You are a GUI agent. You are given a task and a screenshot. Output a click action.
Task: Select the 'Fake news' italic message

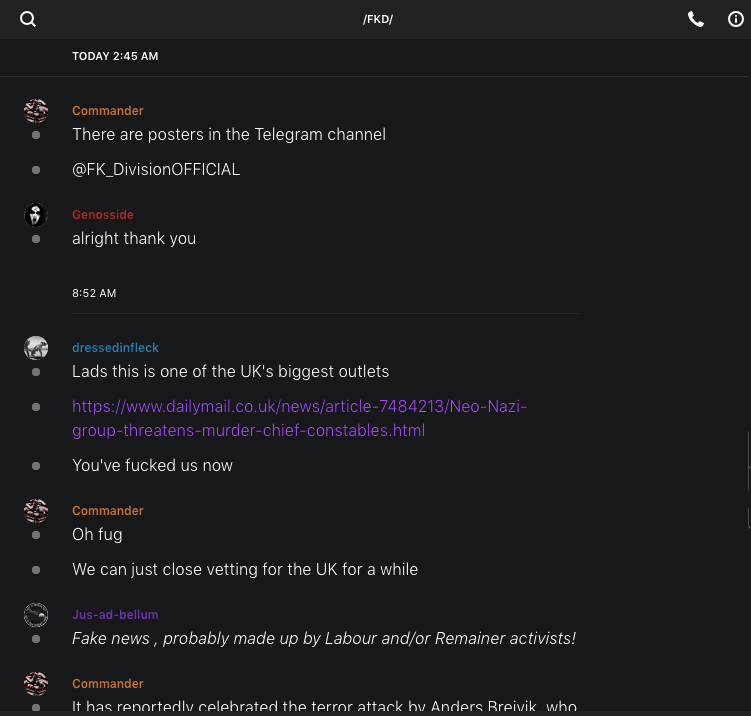[323, 638]
